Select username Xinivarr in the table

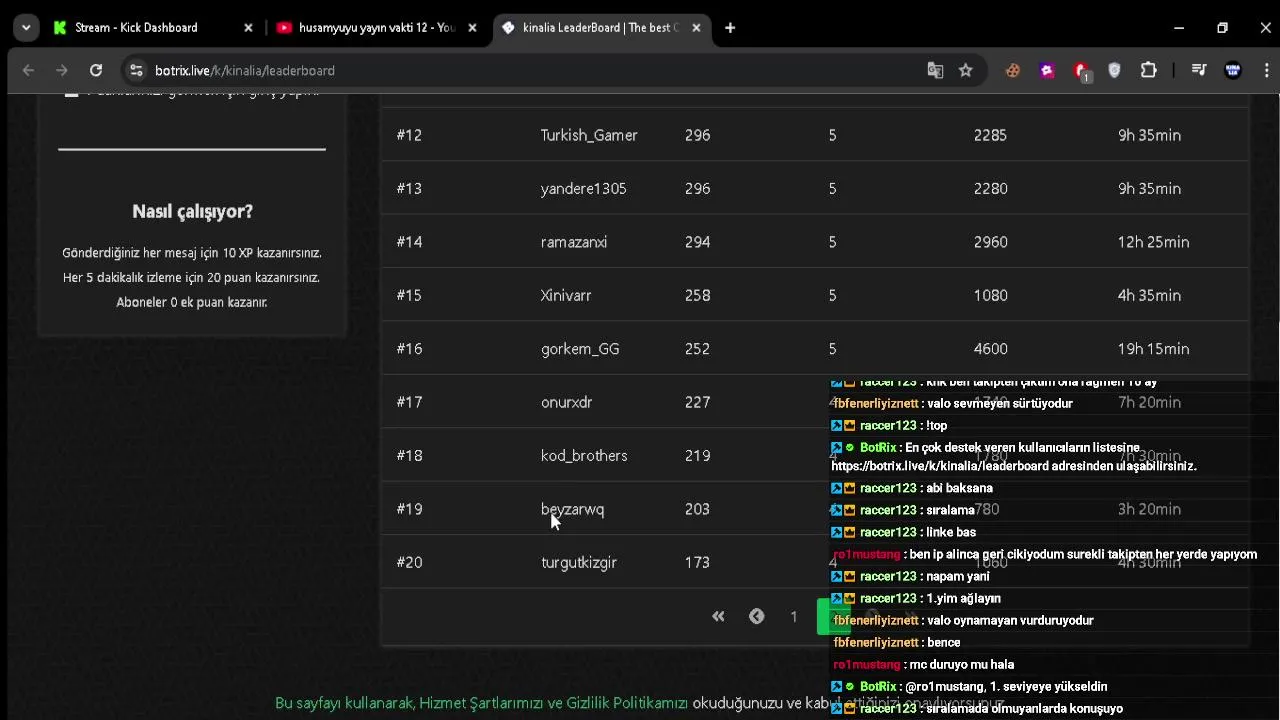click(x=566, y=295)
